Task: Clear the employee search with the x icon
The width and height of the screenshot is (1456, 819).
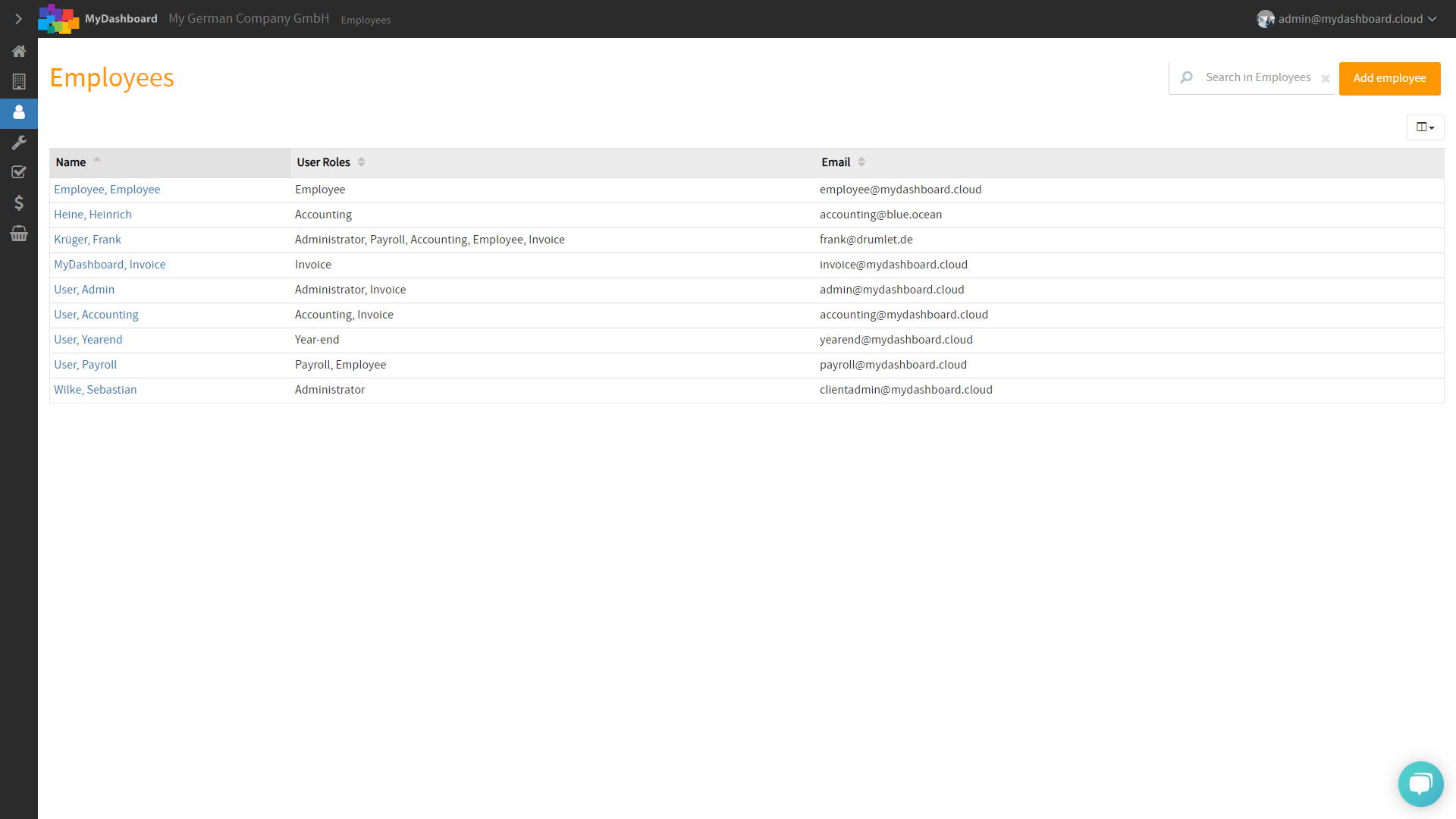Action: [x=1326, y=79]
